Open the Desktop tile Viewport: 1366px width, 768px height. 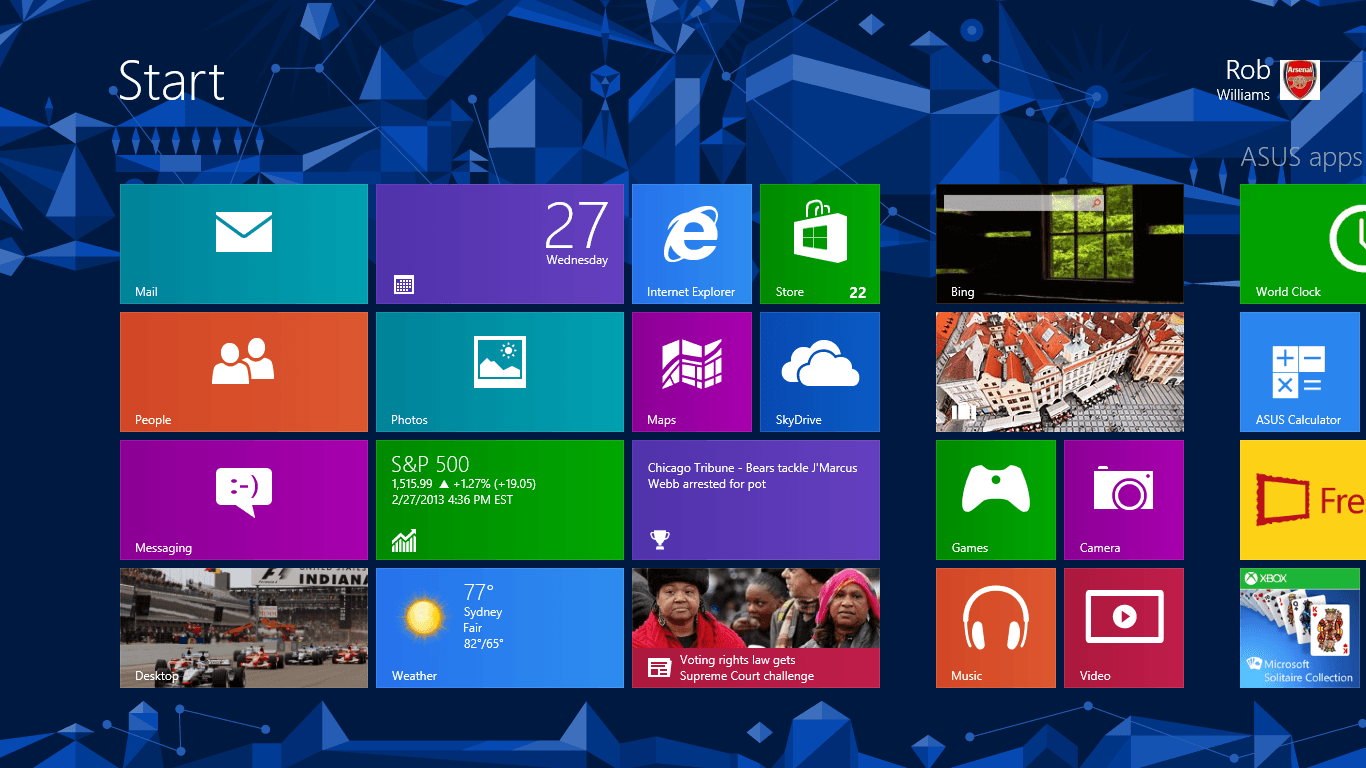point(244,628)
